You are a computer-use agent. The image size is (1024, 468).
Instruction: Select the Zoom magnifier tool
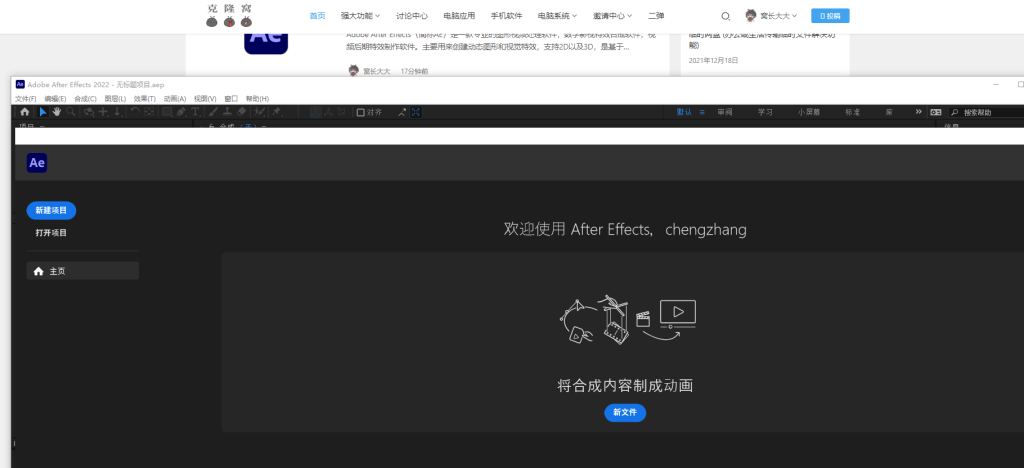pos(71,112)
